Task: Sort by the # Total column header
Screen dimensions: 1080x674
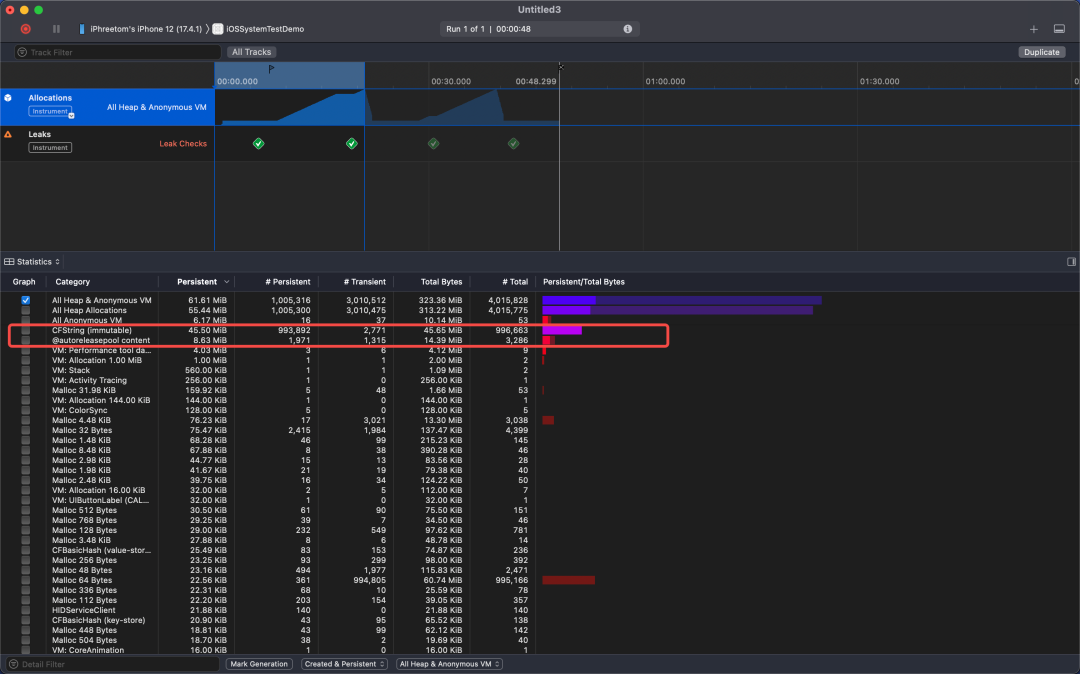Action: [x=515, y=282]
